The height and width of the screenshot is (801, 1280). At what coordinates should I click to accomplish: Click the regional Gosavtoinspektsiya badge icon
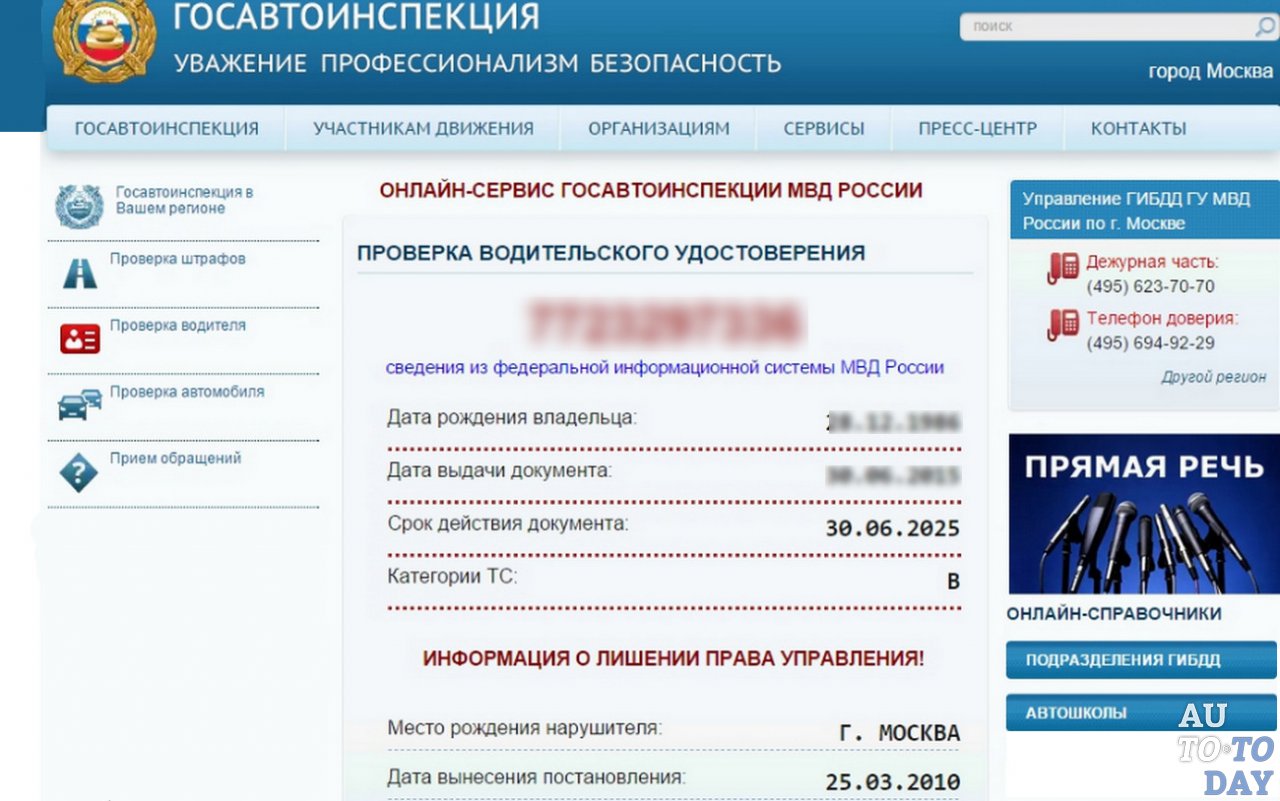pos(79,206)
